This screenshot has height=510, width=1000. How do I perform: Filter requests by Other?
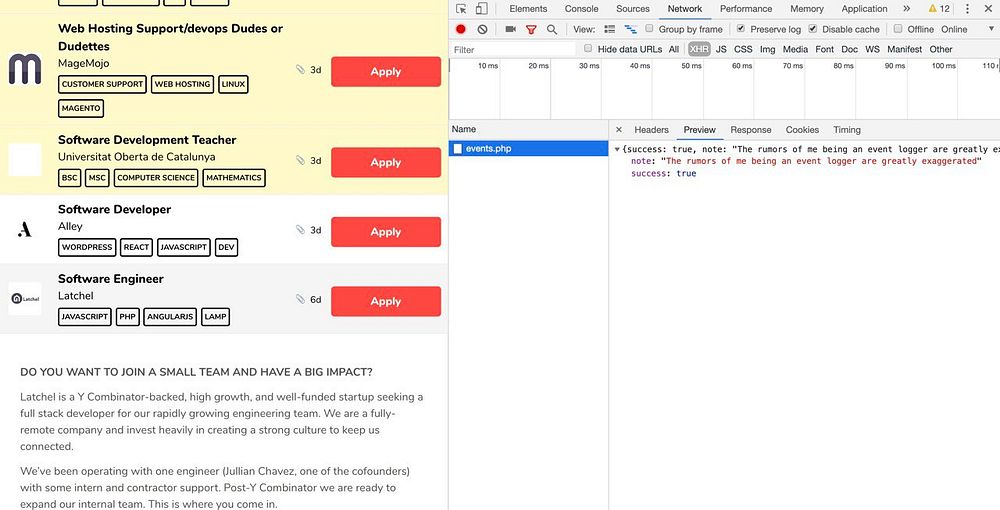click(941, 49)
